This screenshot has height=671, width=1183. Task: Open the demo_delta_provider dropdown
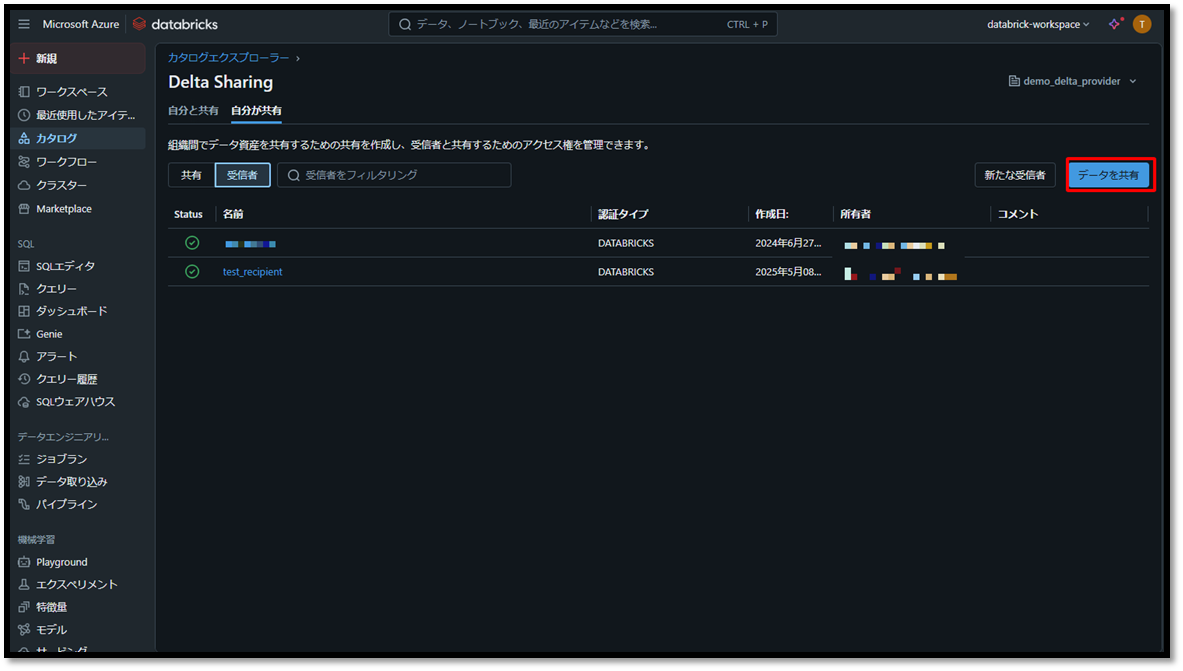[1073, 81]
